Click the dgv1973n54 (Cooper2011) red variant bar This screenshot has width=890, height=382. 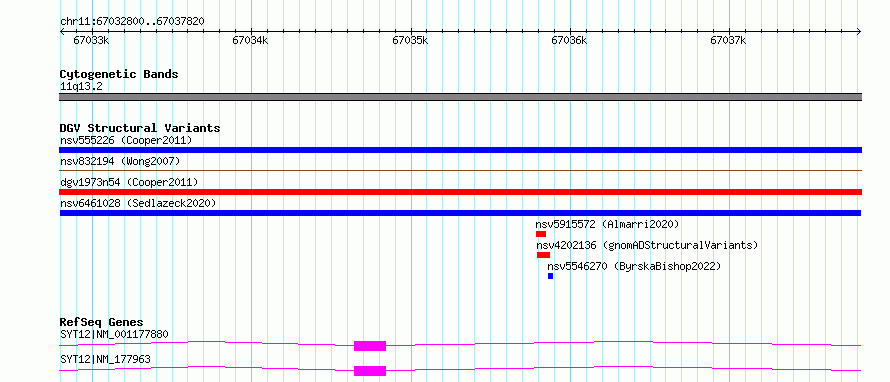tap(460, 192)
